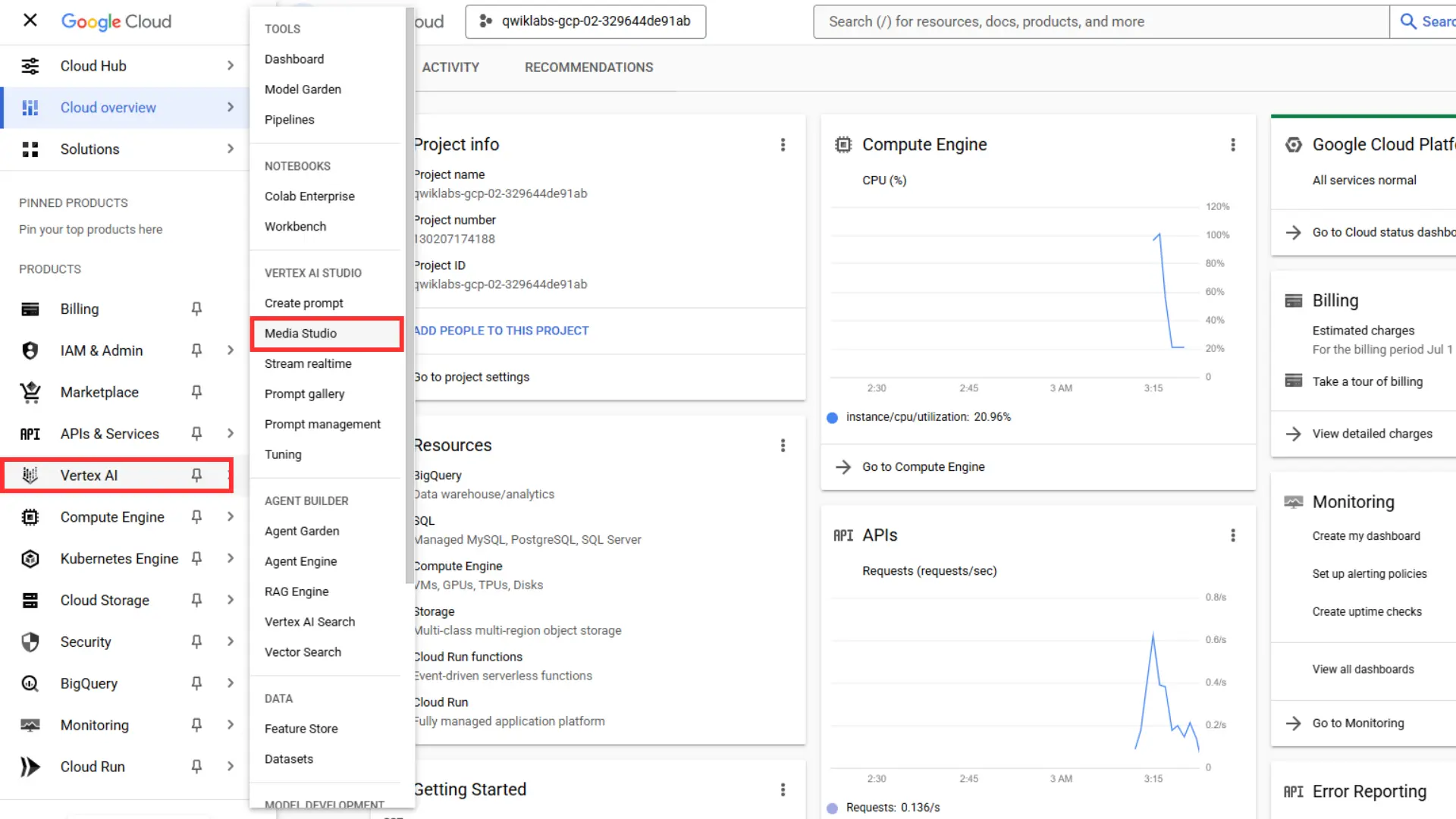The image size is (1456, 819).
Task: Click the search magnifier icon
Action: pyautogui.click(x=1408, y=21)
